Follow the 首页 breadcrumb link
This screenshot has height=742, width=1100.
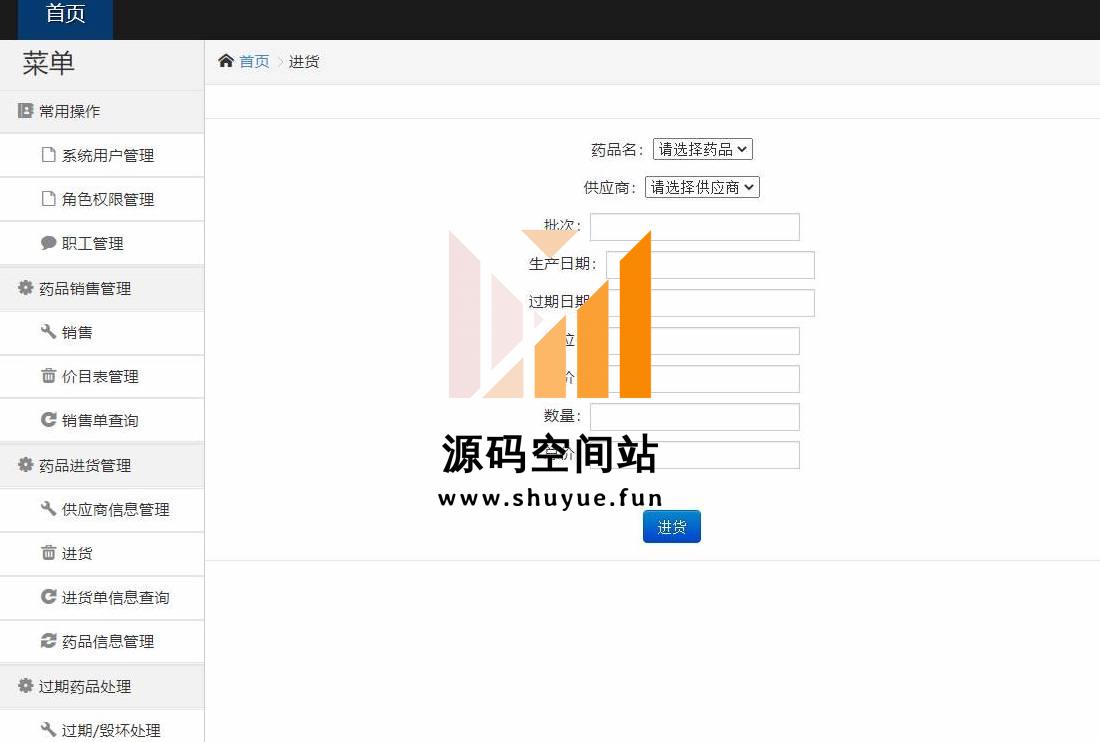tap(254, 61)
